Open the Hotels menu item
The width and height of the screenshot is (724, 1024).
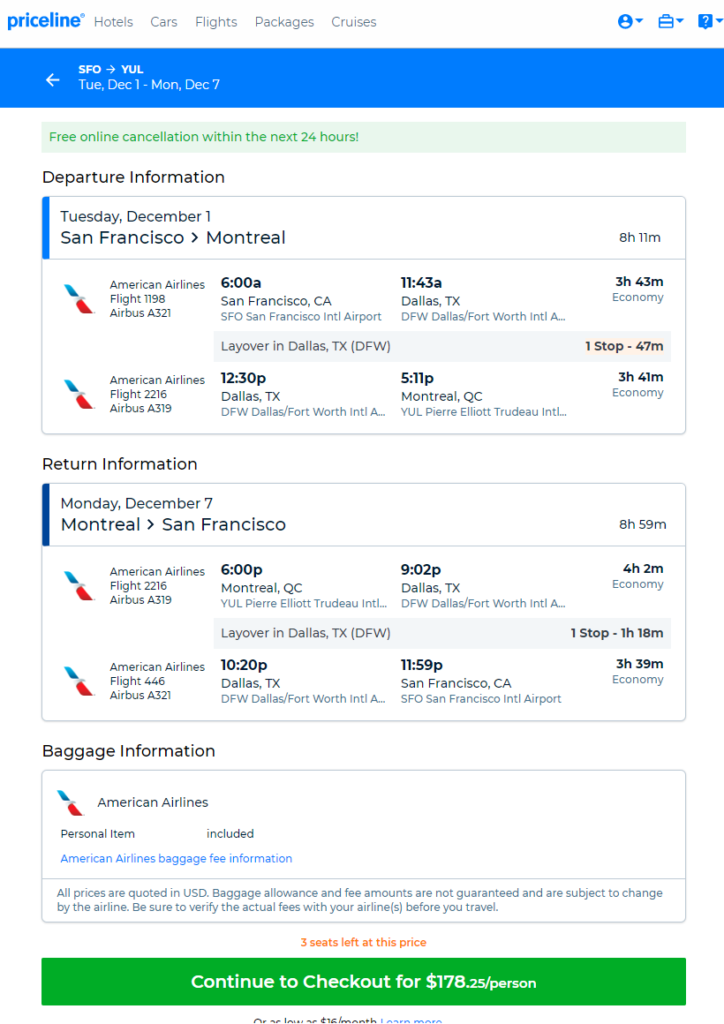point(114,22)
